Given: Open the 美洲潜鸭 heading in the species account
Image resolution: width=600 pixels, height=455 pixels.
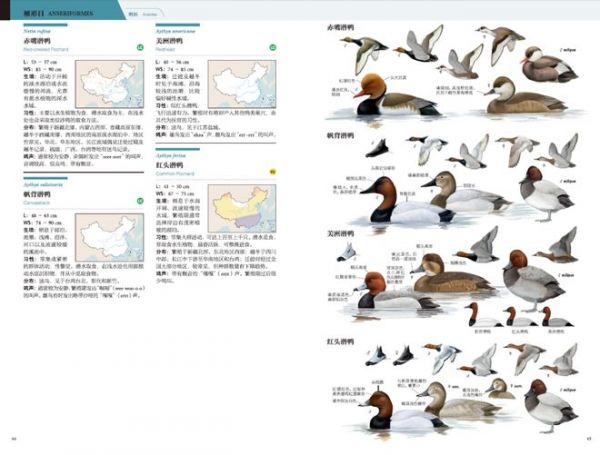Looking at the screenshot, I should coord(169,41).
